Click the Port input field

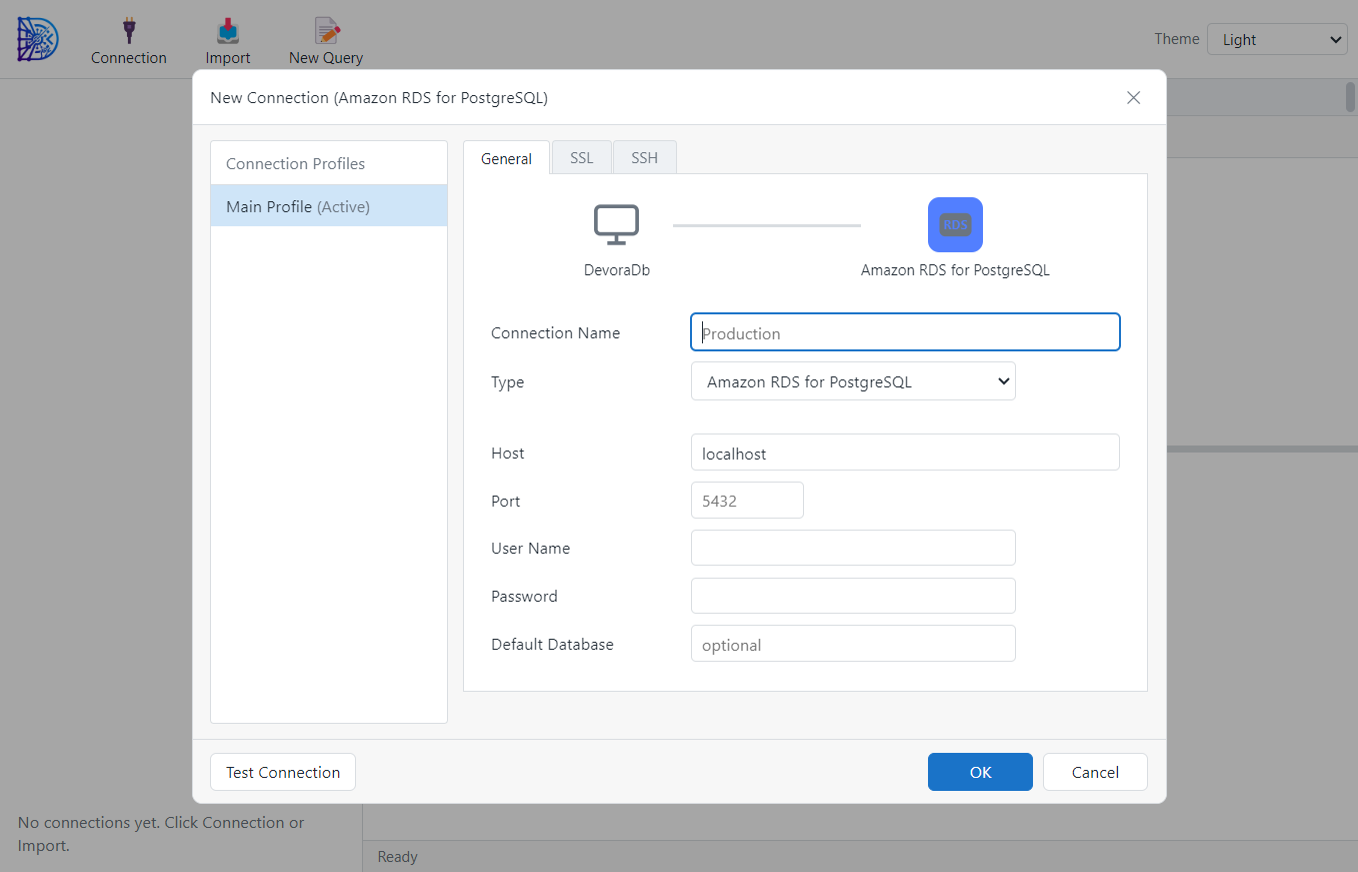[x=747, y=500]
